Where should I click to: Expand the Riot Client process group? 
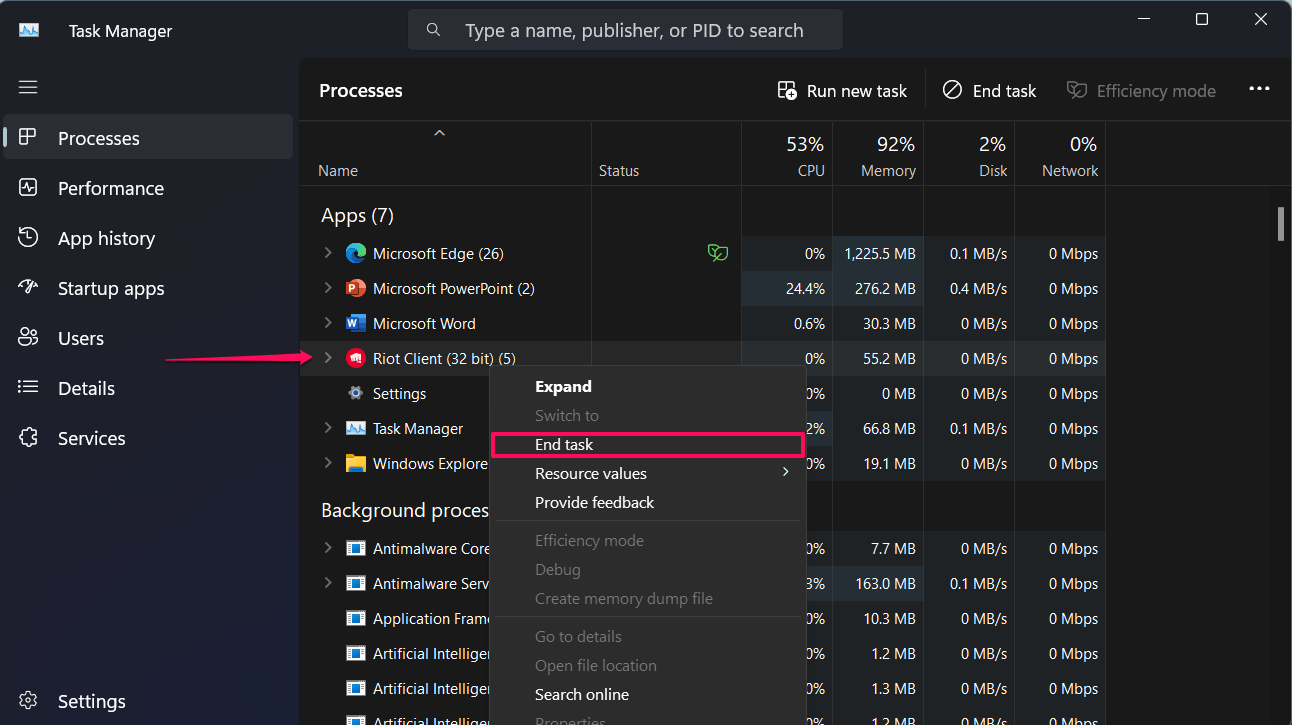pos(327,358)
